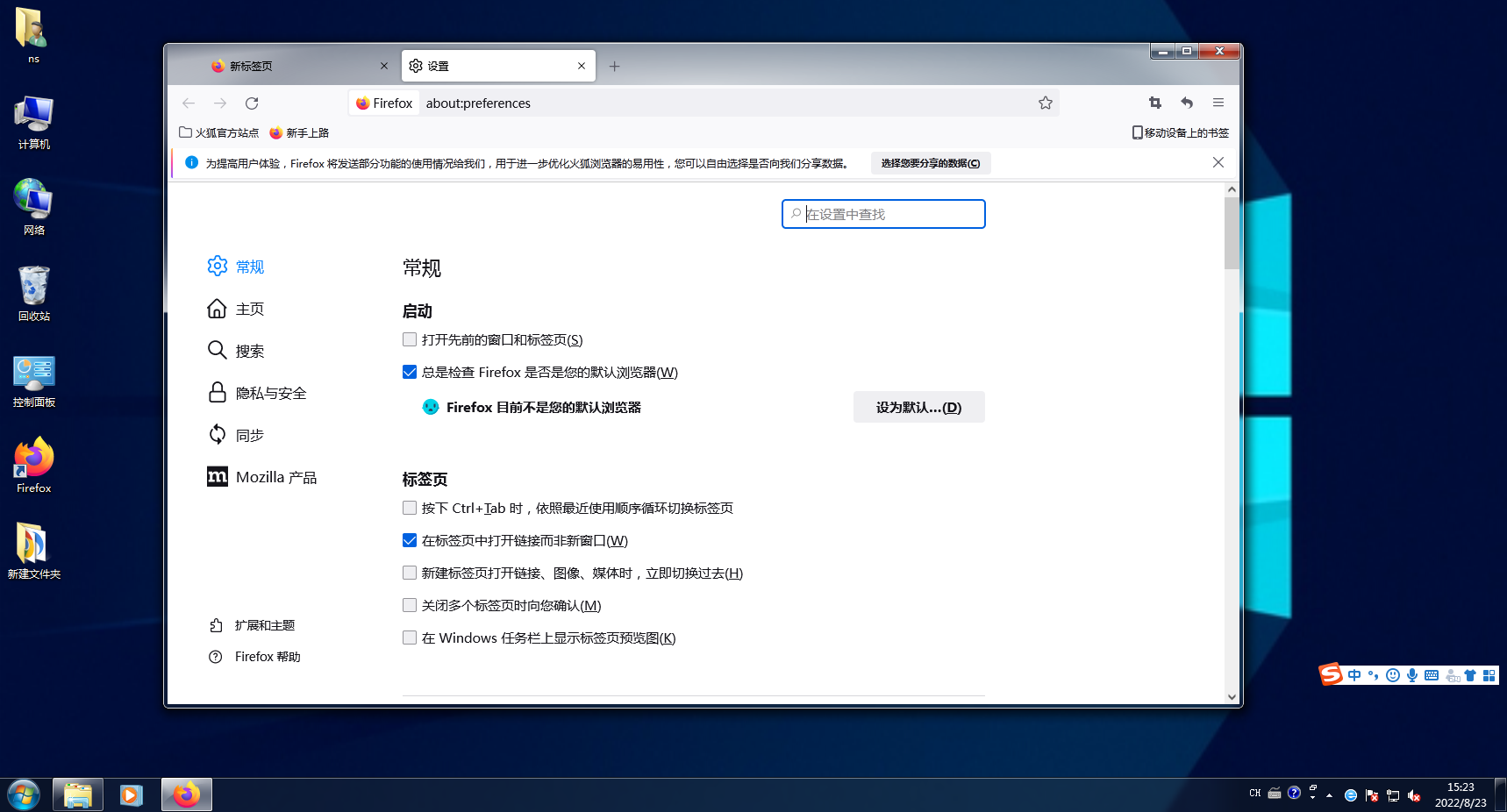Close the 设置 tab

click(582, 66)
